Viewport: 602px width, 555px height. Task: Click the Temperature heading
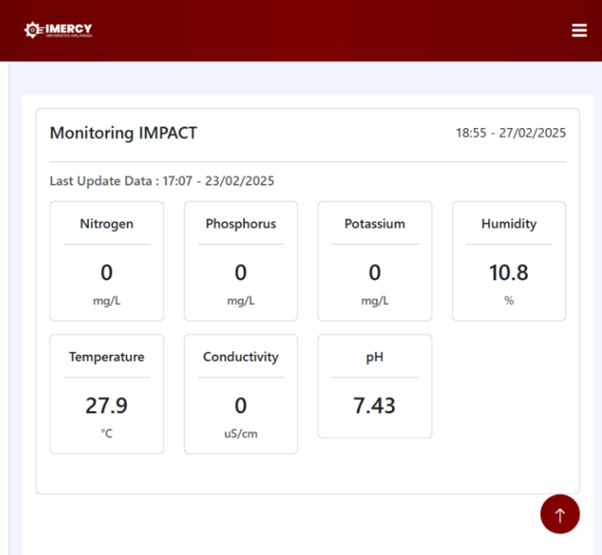pos(107,357)
